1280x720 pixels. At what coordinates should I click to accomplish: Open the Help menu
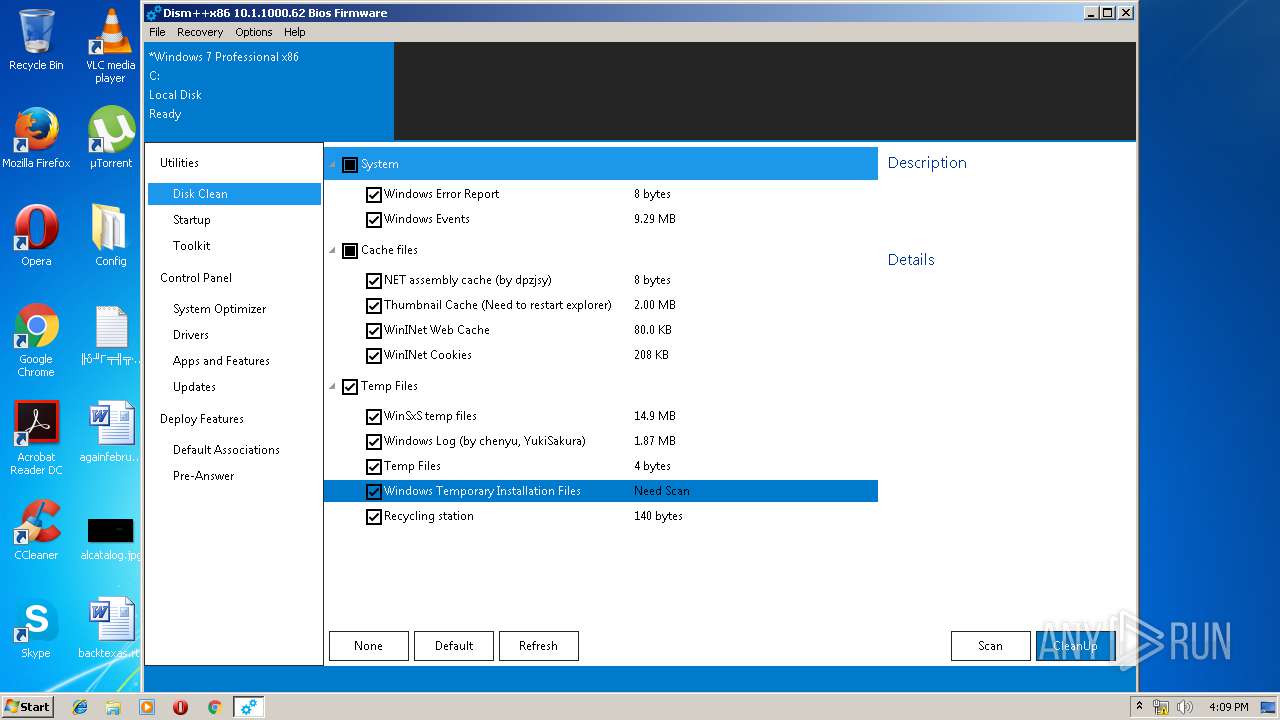click(x=294, y=32)
